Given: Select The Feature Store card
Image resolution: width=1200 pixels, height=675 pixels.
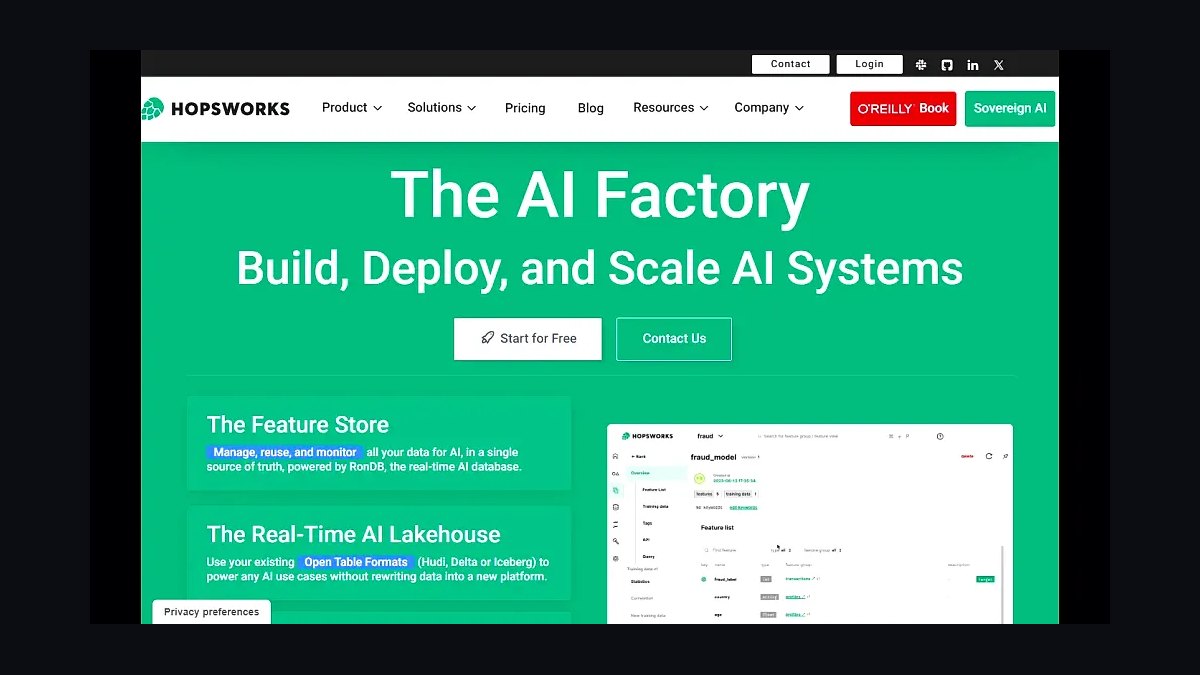Looking at the screenshot, I should [x=379, y=443].
